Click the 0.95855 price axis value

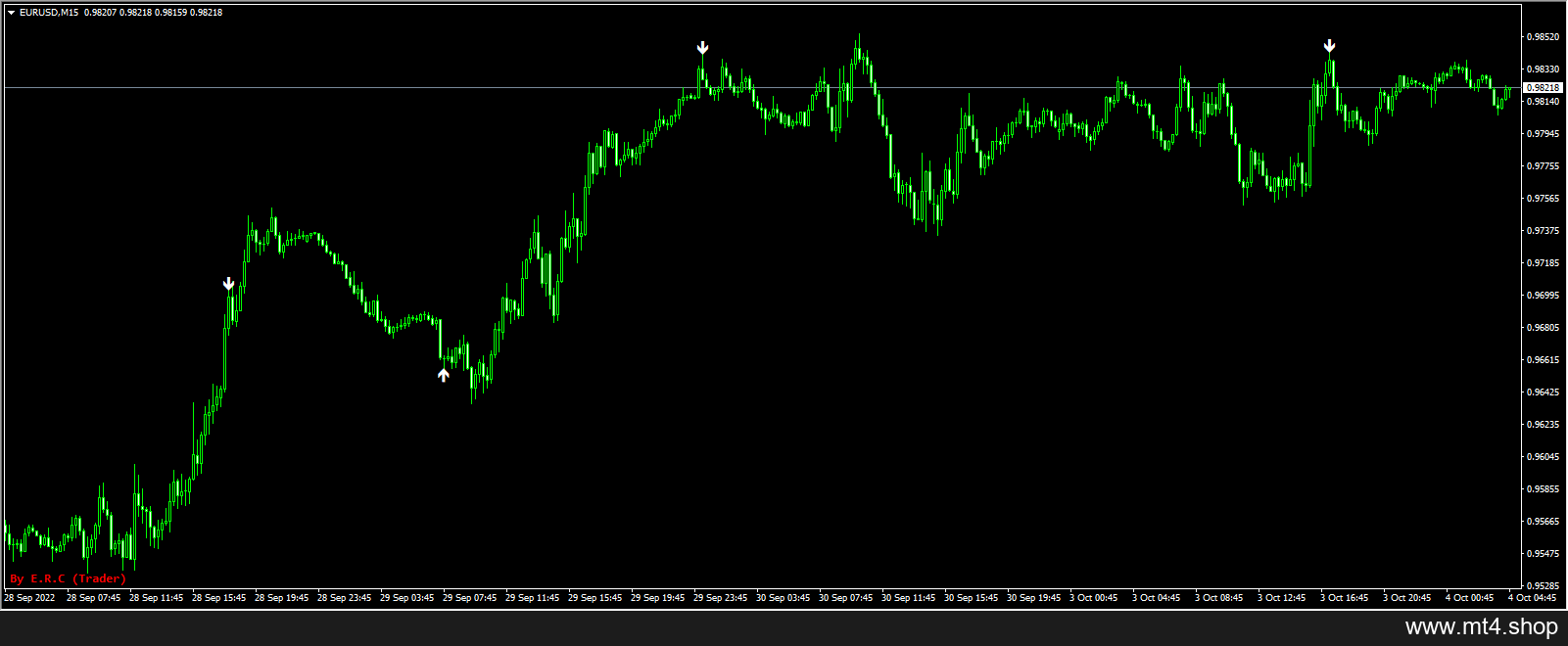point(1544,489)
